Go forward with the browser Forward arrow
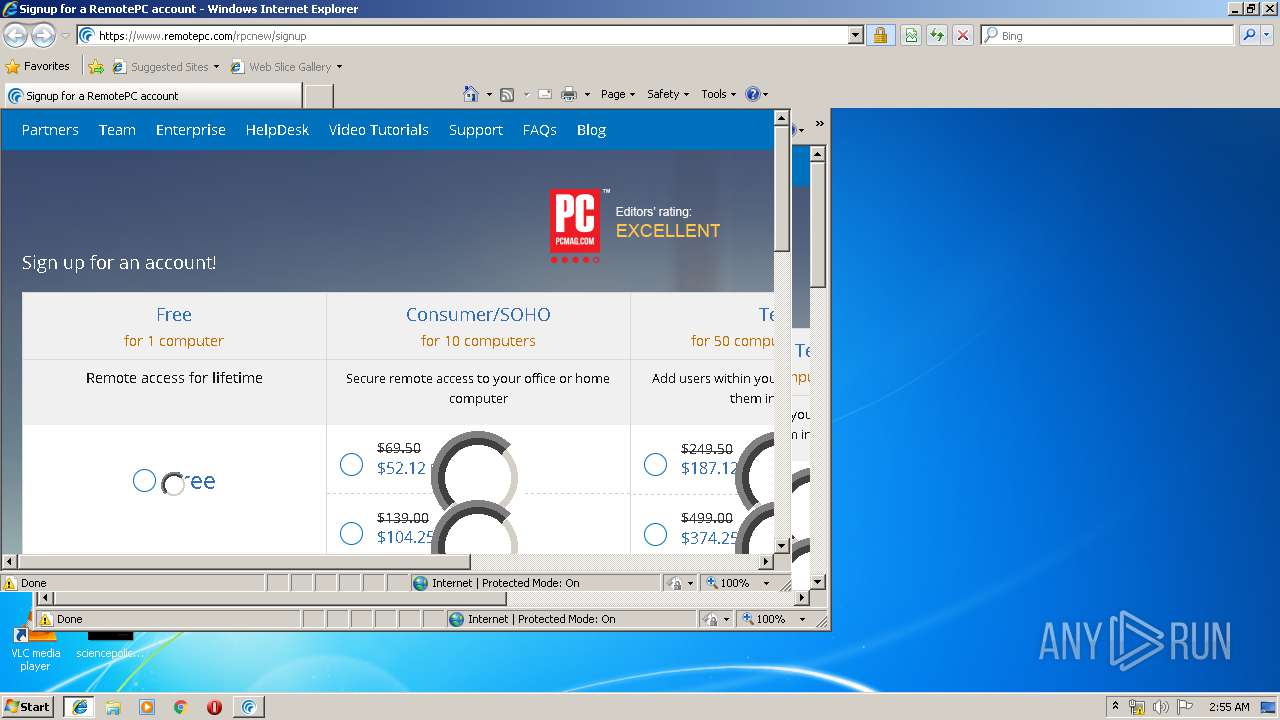The image size is (1280, 720). 43,36
